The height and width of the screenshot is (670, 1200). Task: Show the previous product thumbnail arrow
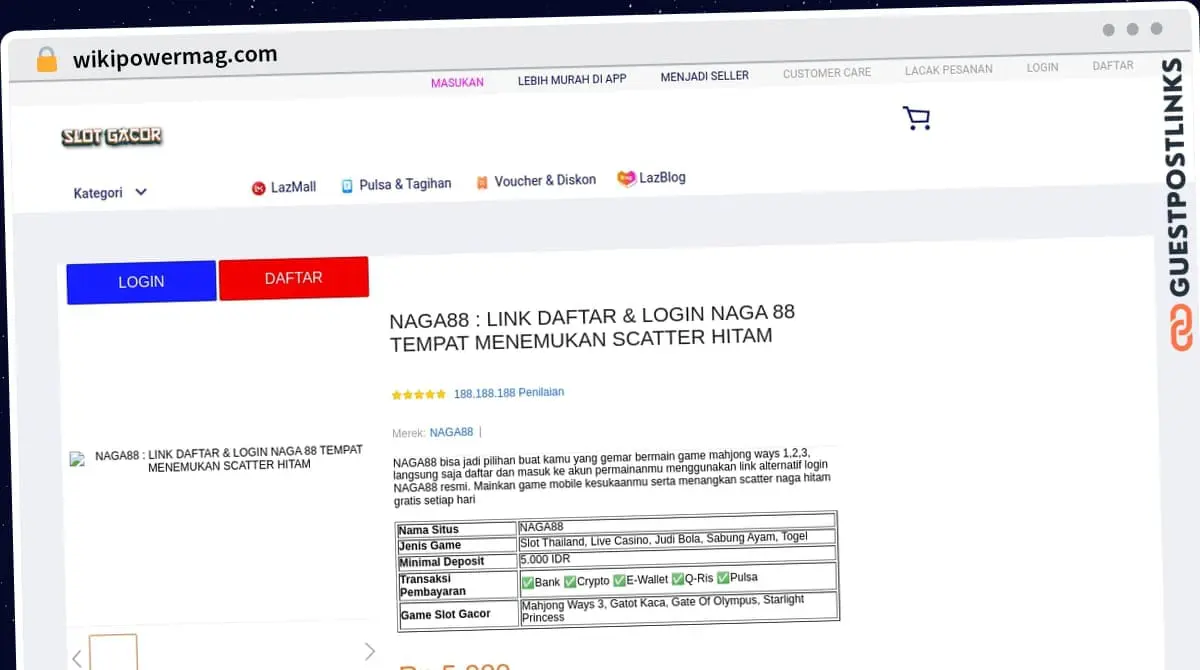[x=77, y=658]
